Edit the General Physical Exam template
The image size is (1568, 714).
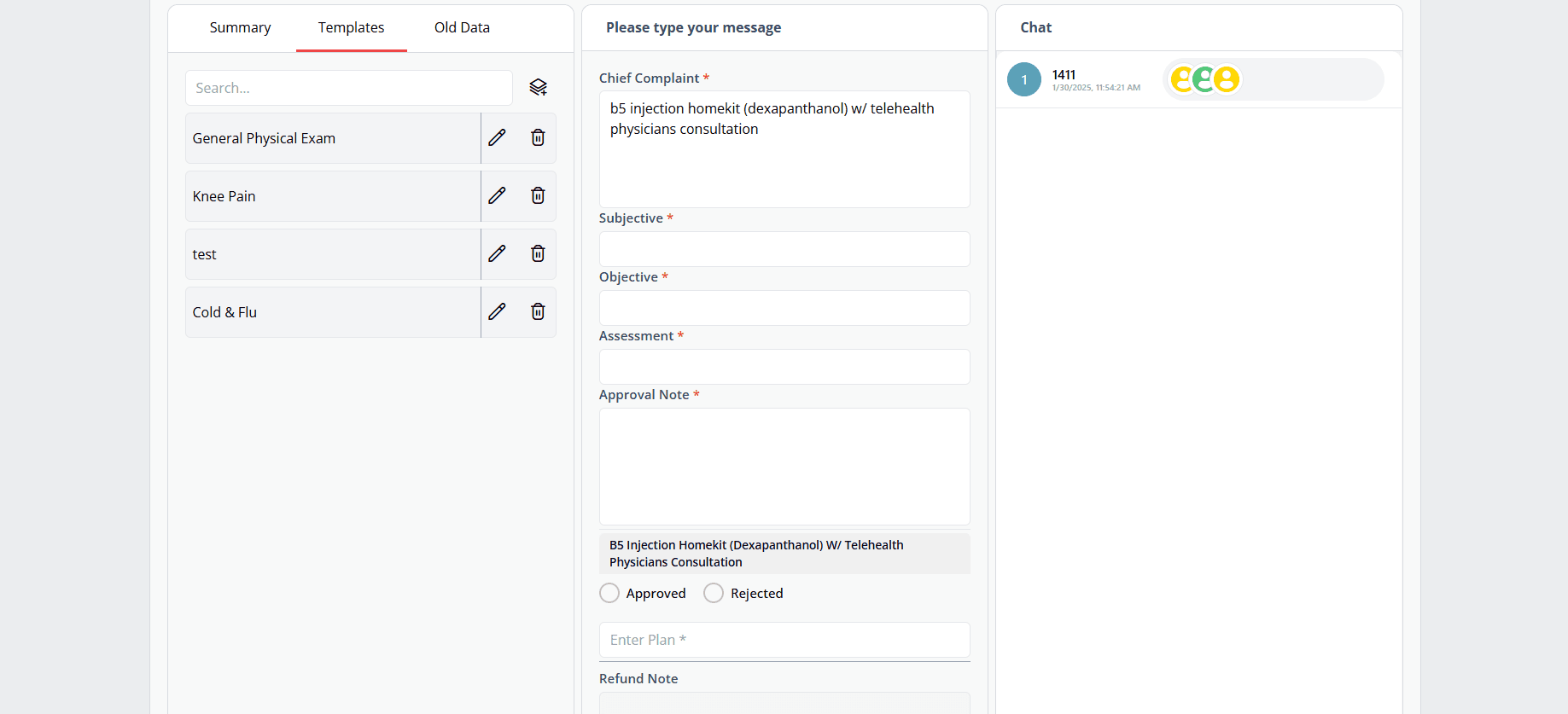pyautogui.click(x=497, y=137)
